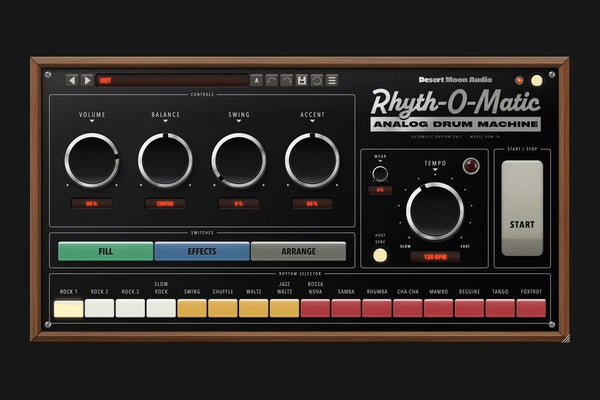Adjust the large Tempo knob
This screenshot has height=400, width=600.
click(435, 211)
